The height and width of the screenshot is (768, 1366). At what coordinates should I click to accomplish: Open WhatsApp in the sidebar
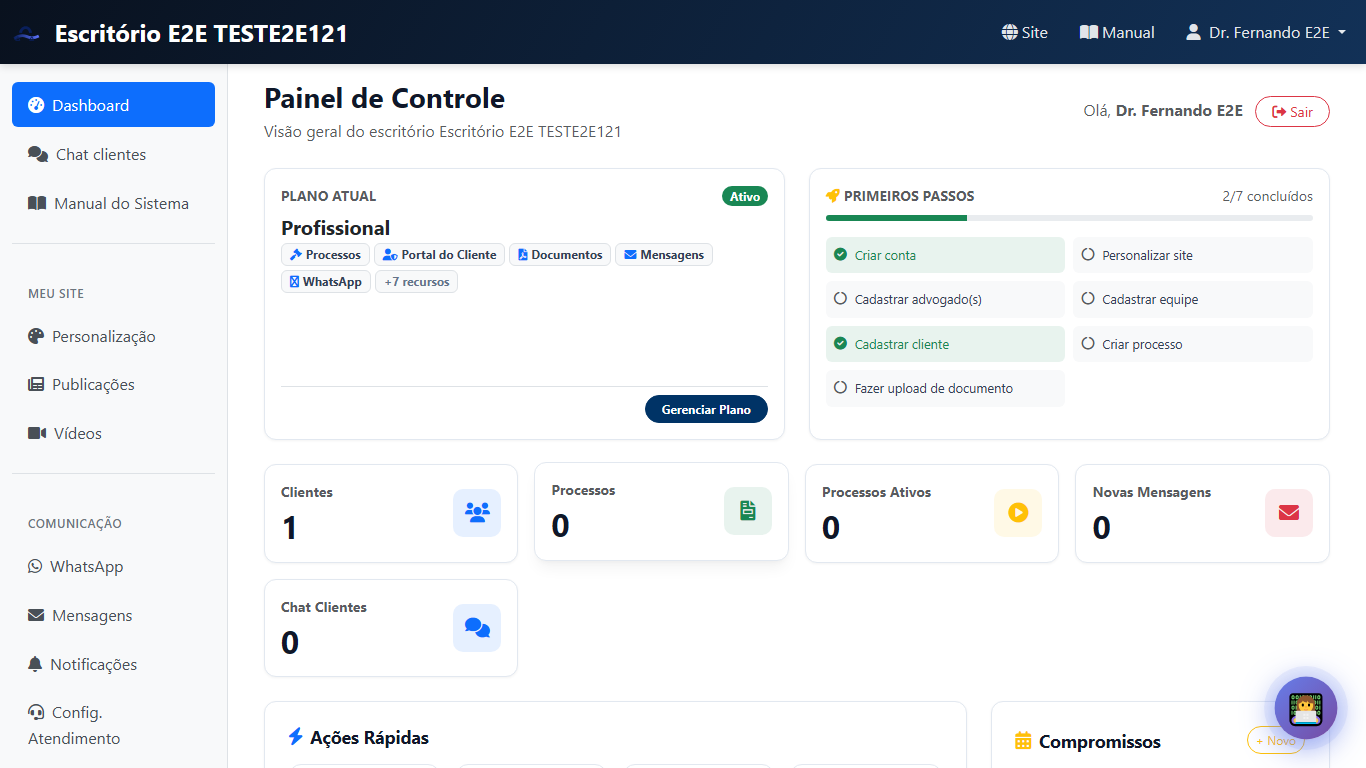(x=113, y=566)
